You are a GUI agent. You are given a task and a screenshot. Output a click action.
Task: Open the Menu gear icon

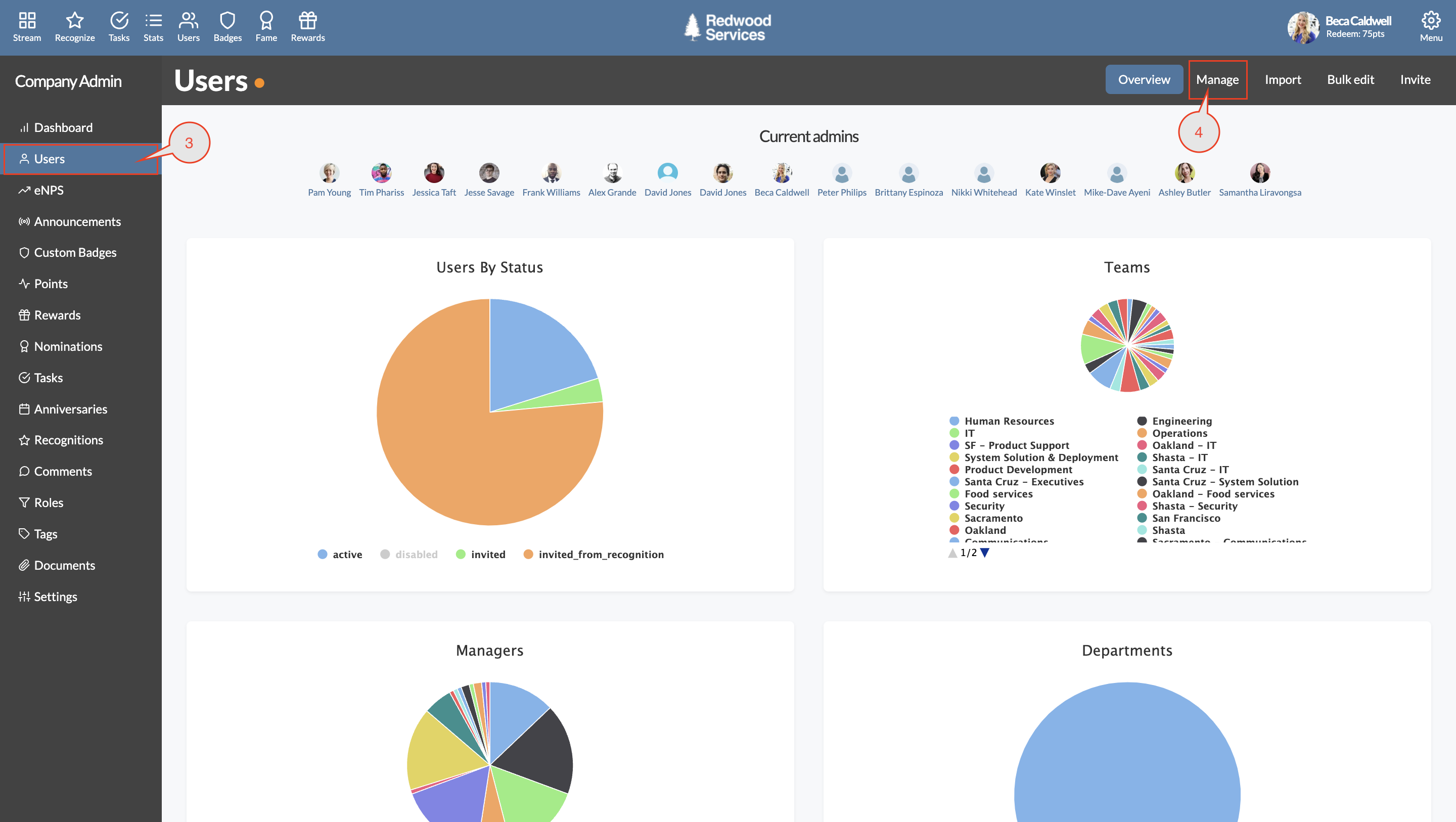point(1431,27)
